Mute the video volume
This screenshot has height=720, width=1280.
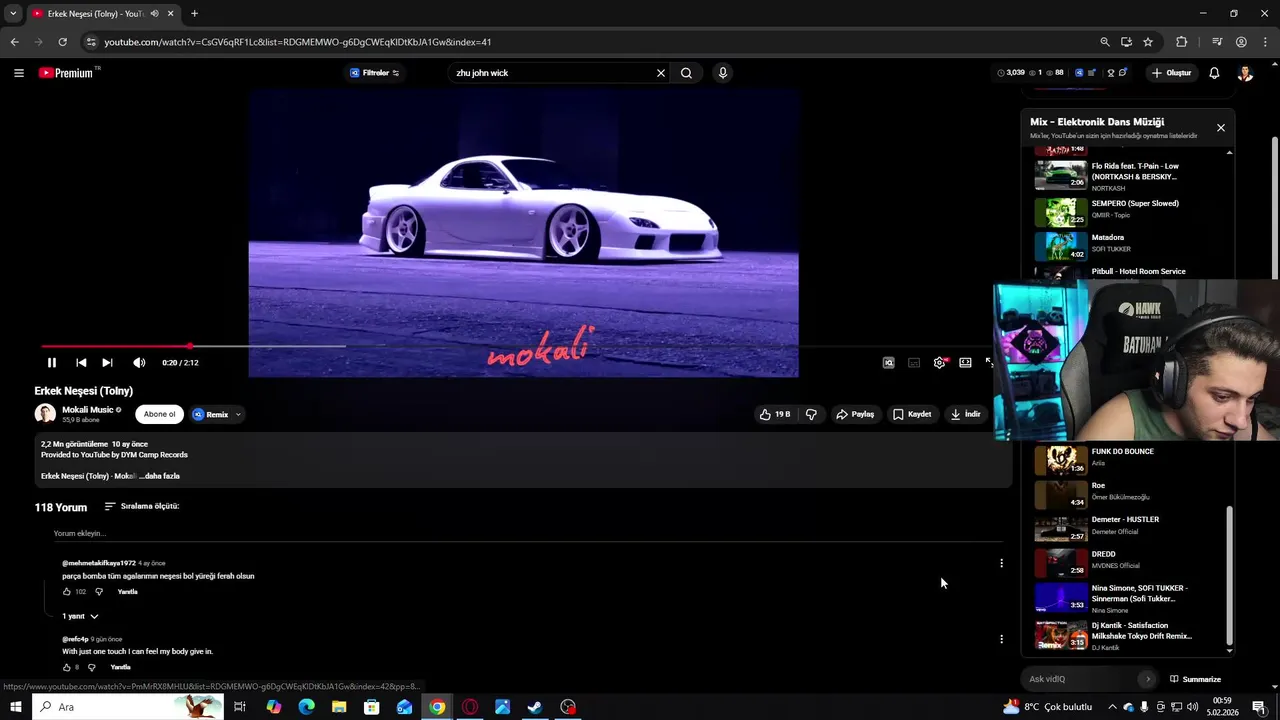[139, 363]
